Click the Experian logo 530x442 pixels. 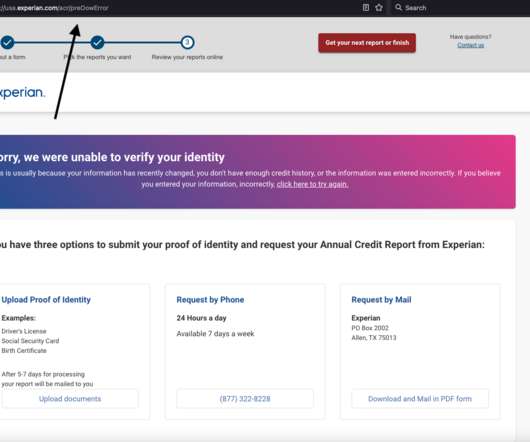click(x=22, y=92)
